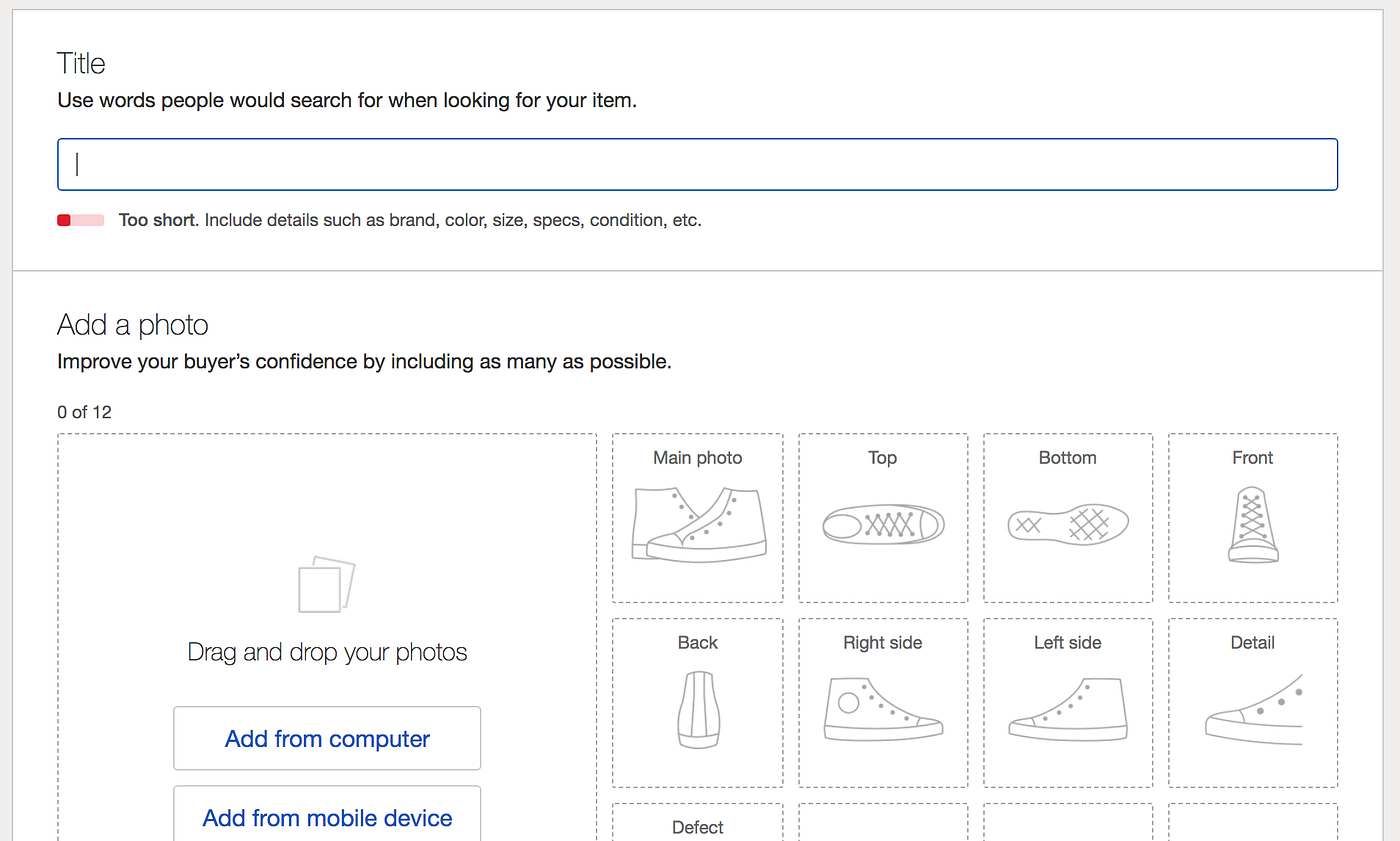Click the Add from mobile device button
Screen dimensions: 1400x841
(326, 818)
